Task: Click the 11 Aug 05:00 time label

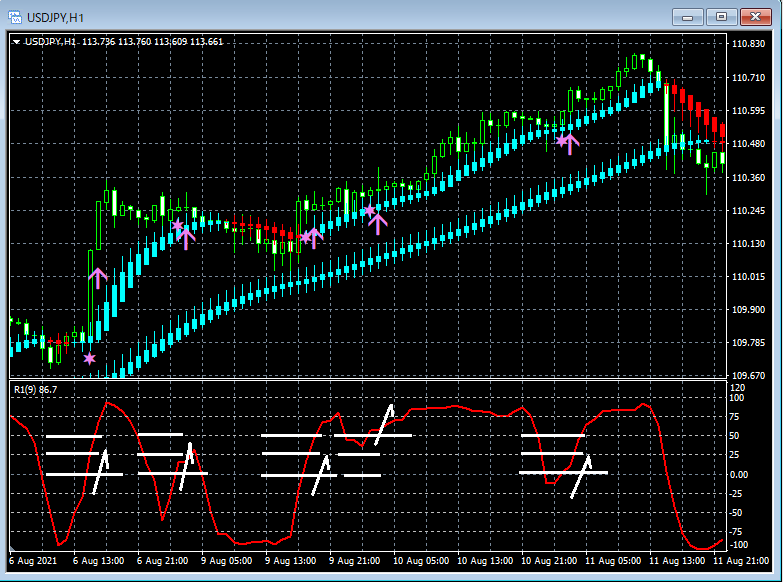Action: 613,560
